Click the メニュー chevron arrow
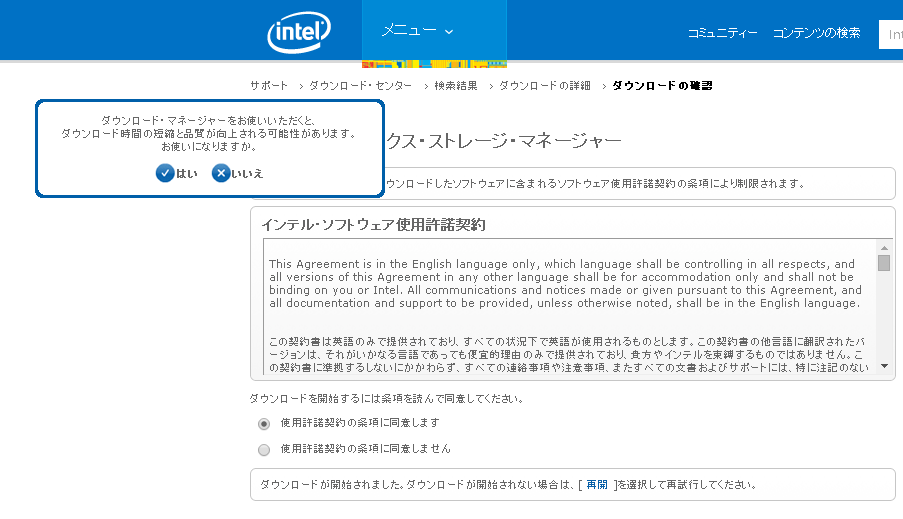903x519 pixels. (x=449, y=32)
